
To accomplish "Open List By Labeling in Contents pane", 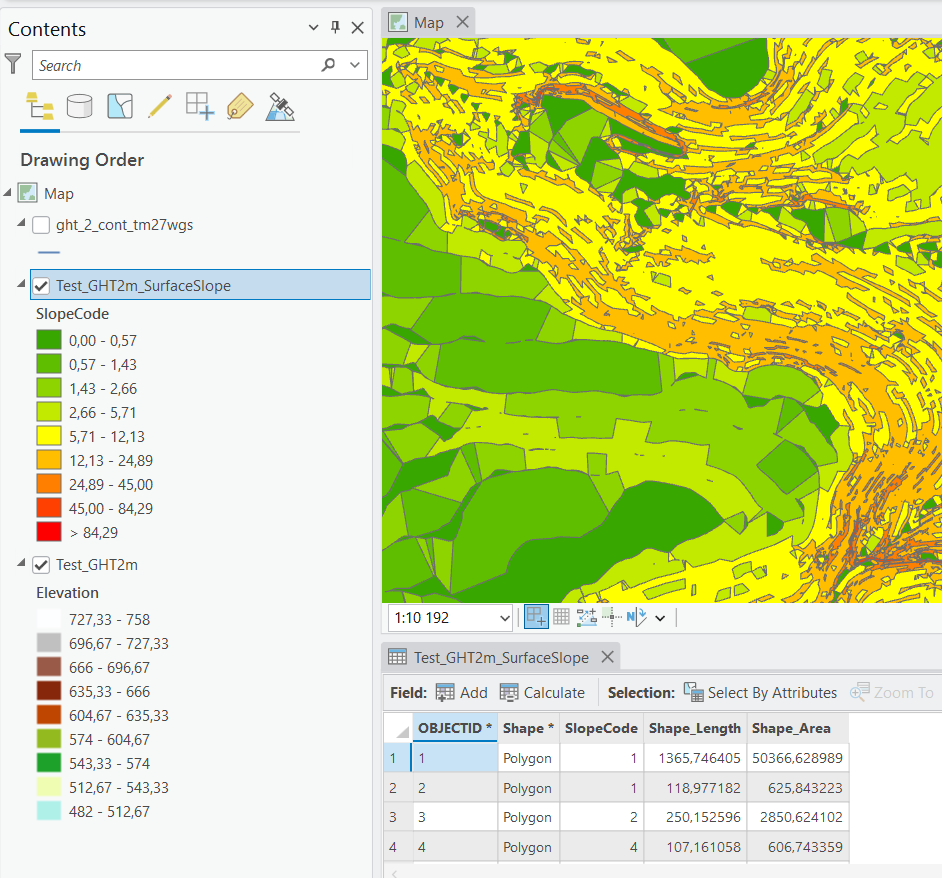I will point(240,105).
